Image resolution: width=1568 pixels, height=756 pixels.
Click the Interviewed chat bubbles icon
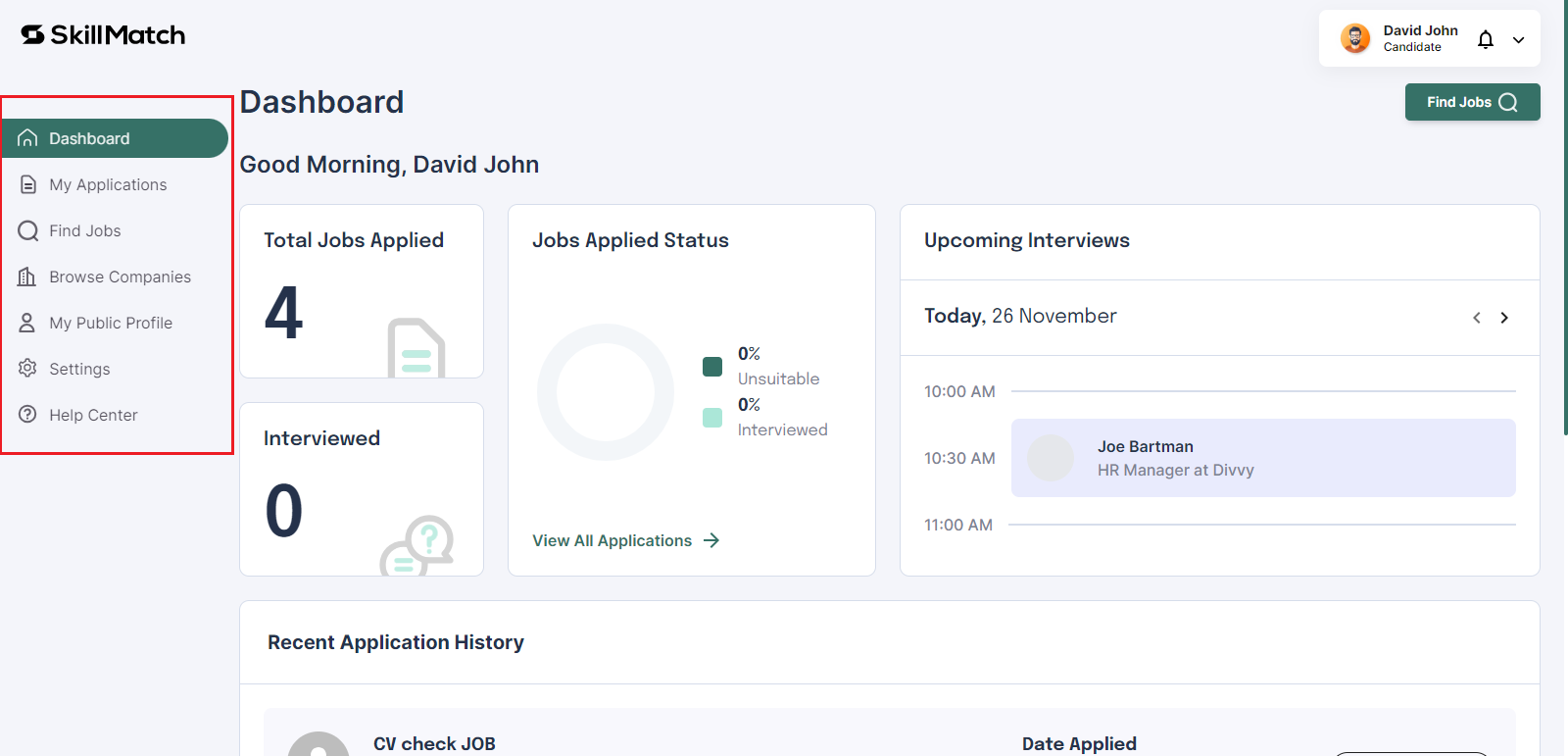pyautogui.click(x=417, y=545)
